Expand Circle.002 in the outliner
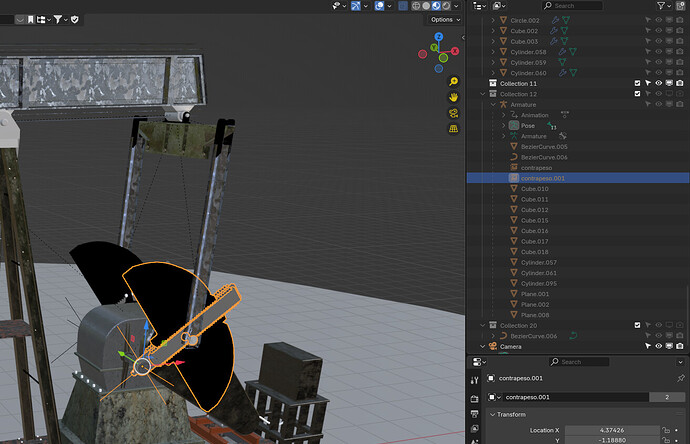Viewport: 690px width, 444px height. [x=493, y=20]
